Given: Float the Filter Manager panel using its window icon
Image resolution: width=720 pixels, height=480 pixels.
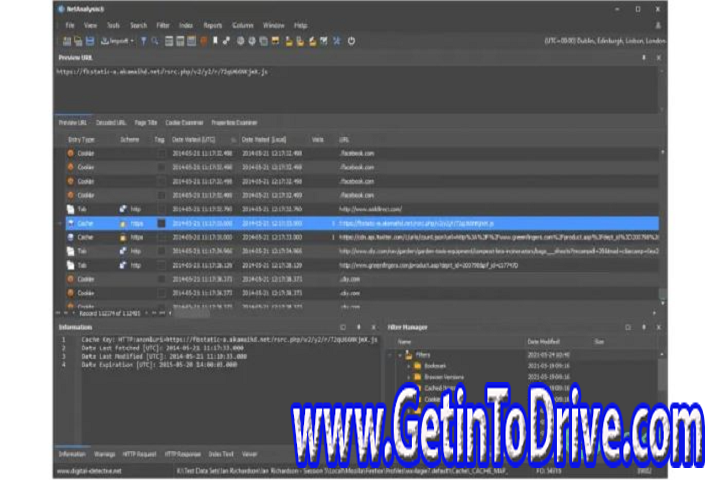Looking at the screenshot, I should (x=628, y=327).
